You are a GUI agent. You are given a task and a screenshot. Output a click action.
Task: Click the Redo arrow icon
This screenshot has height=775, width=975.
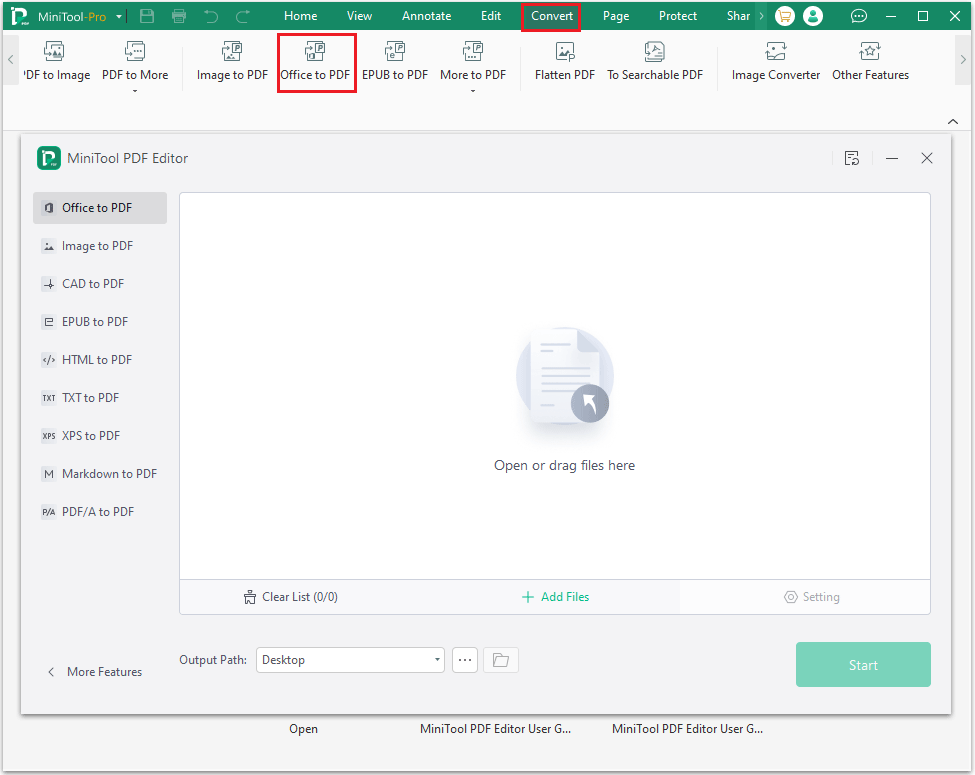243,16
